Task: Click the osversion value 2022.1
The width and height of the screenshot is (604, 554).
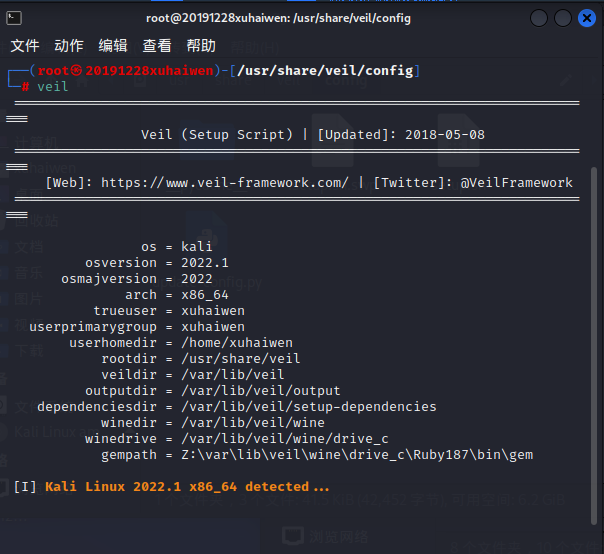Action: [205, 263]
